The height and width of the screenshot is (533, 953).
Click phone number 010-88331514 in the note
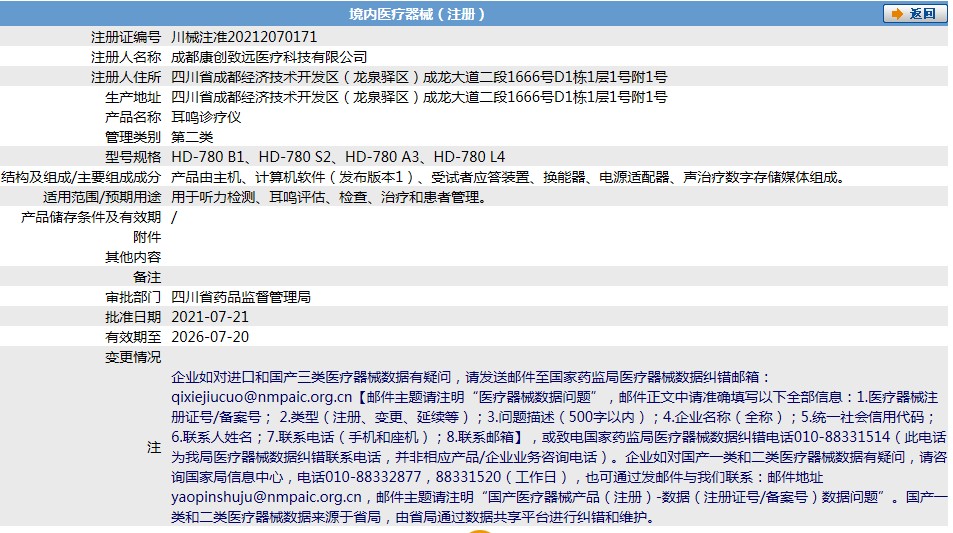(842, 437)
